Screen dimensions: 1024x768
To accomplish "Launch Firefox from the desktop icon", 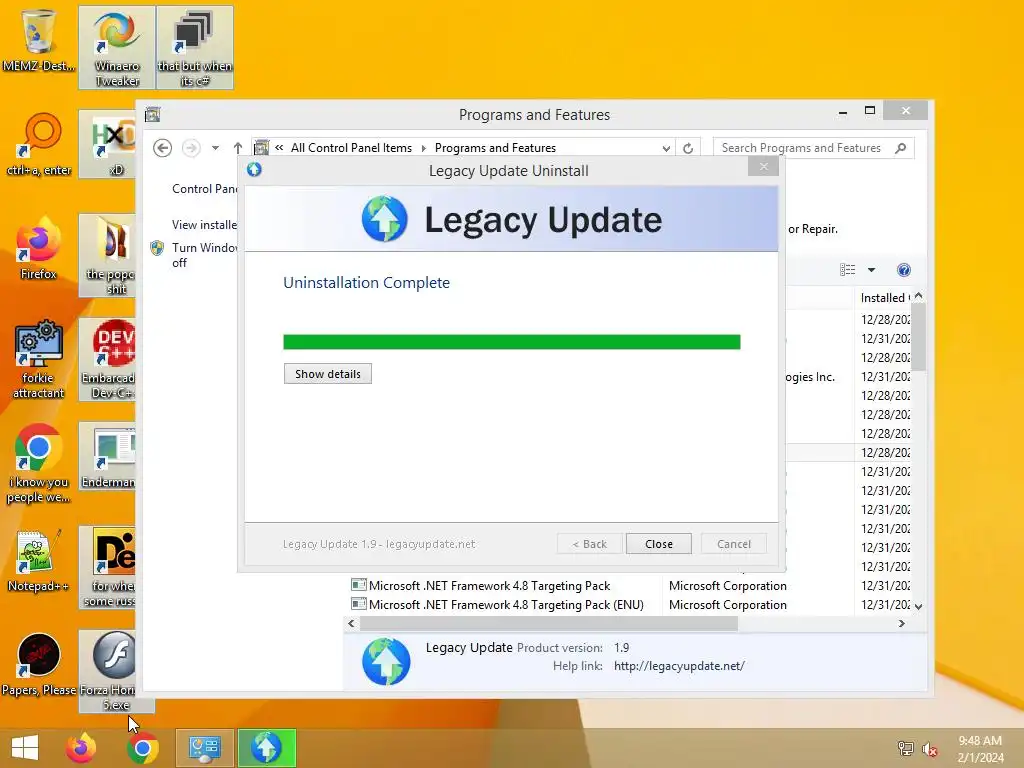I will [39, 248].
